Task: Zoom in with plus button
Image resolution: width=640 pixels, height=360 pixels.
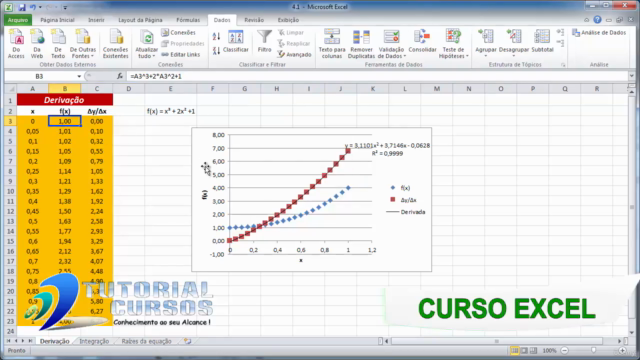Action: click(x=622, y=351)
